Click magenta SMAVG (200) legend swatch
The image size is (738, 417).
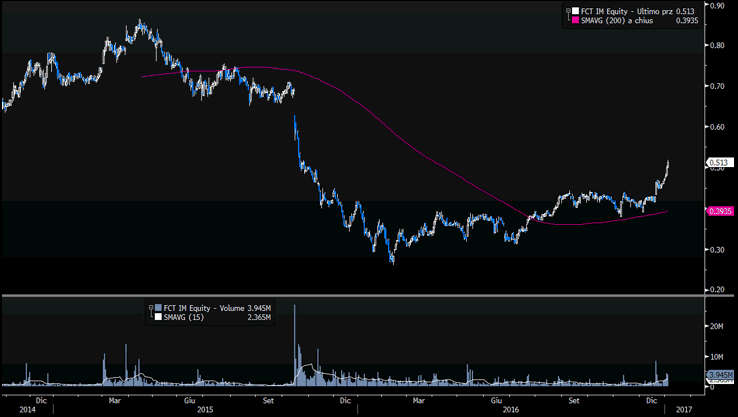(575, 20)
